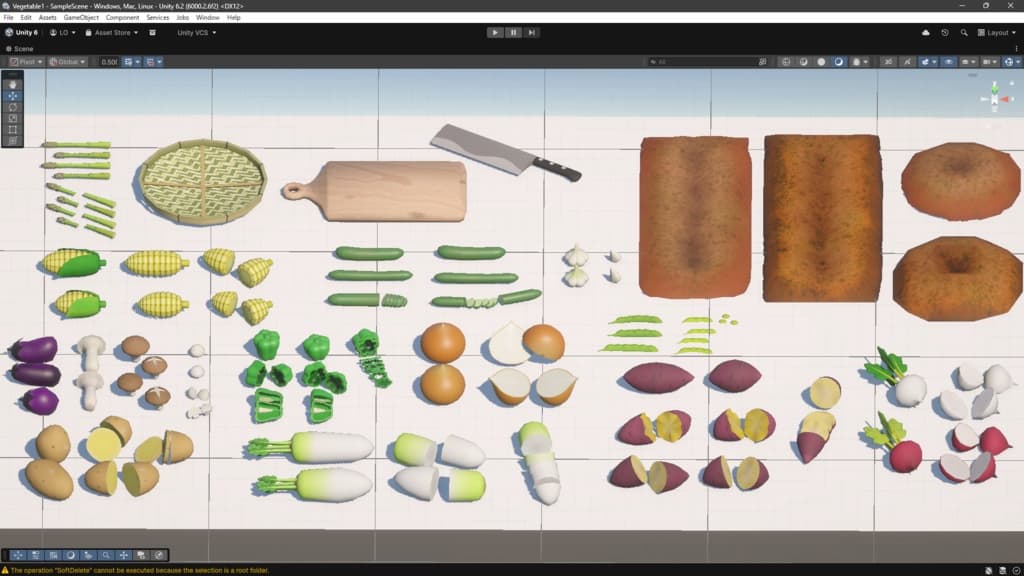Open the version history clock icon

point(944,33)
